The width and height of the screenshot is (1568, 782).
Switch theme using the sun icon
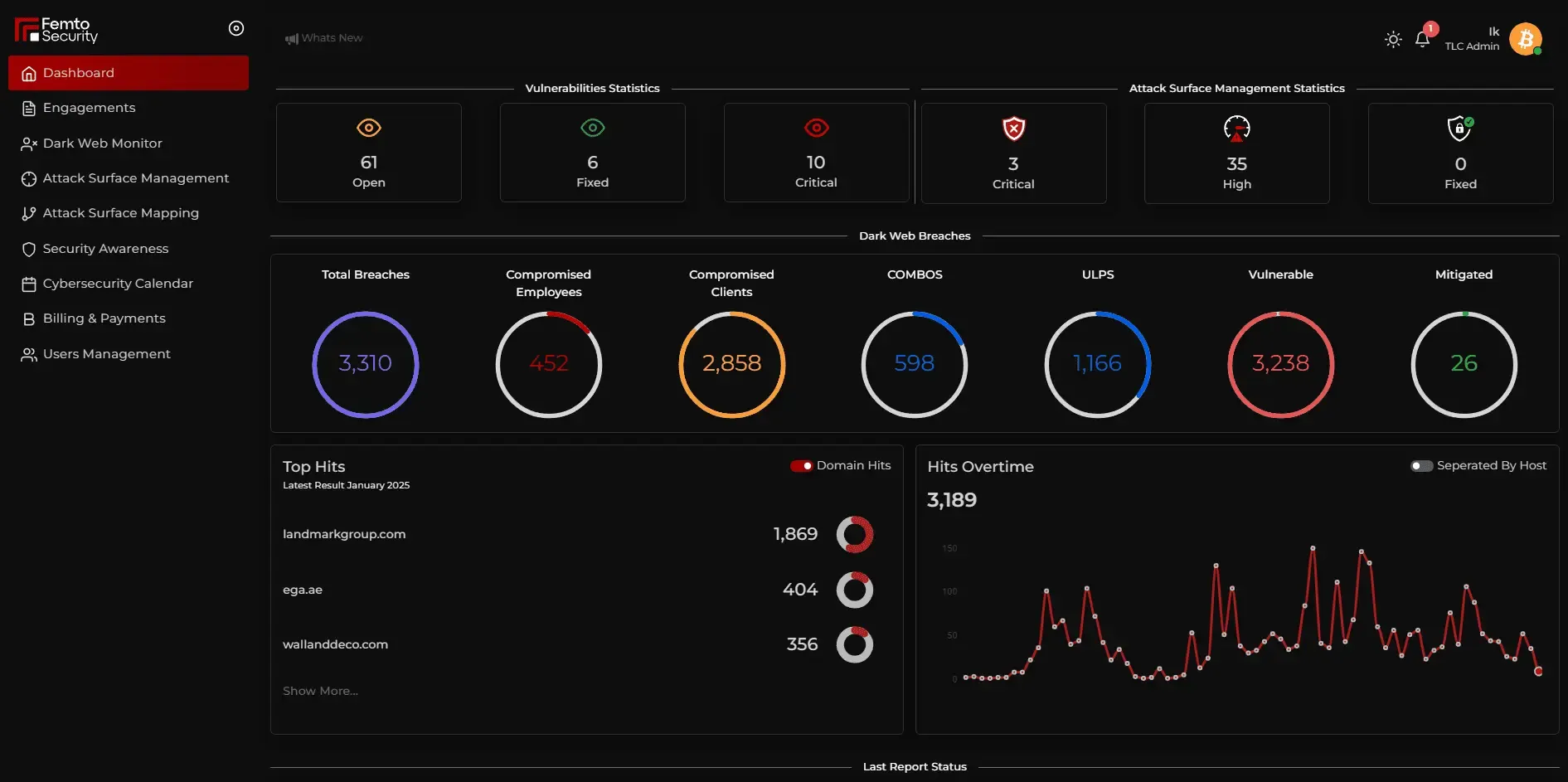[x=1393, y=38]
